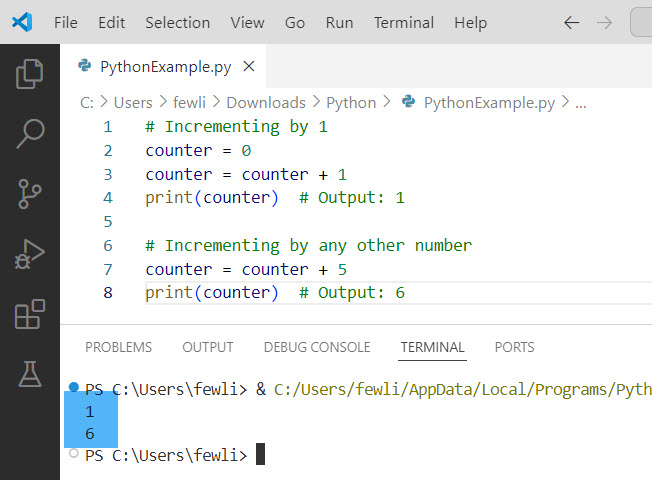The image size is (652, 480).
Task: Switch to the PORTS panel tab
Action: (x=514, y=347)
